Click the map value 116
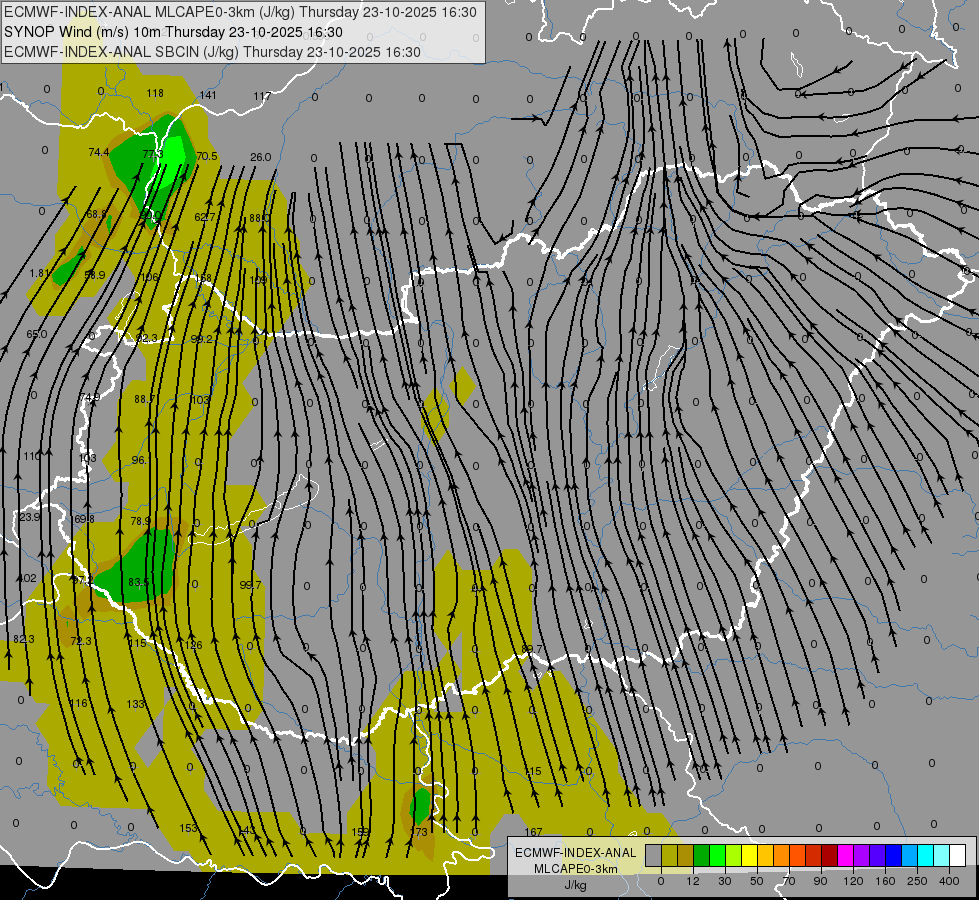Screen dimensions: 979x900 (x=79, y=703)
